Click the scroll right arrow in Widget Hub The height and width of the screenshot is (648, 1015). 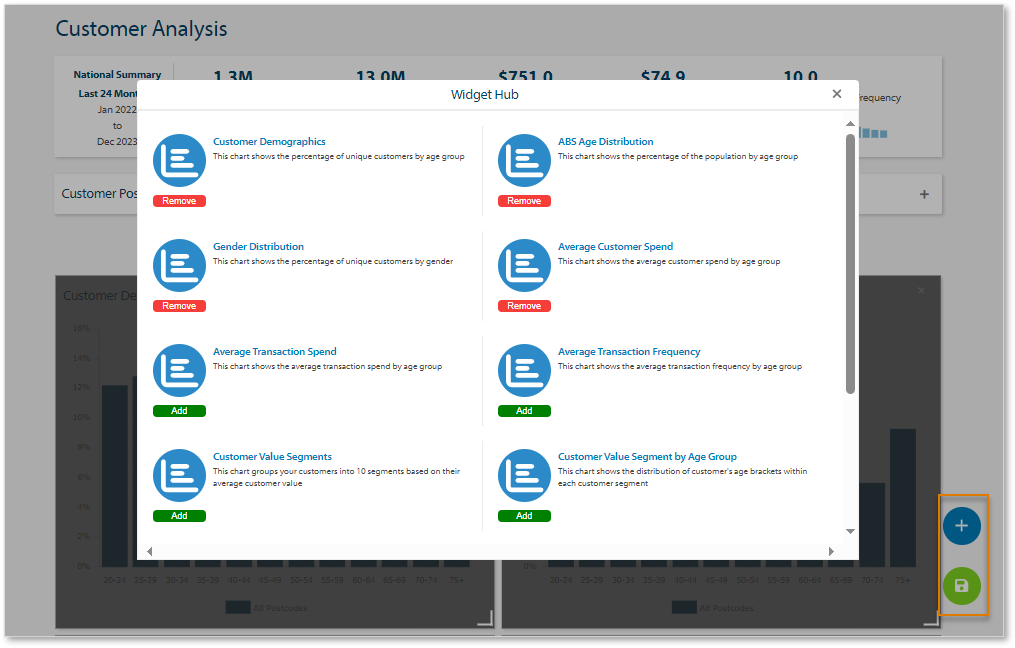click(x=830, y=551)
